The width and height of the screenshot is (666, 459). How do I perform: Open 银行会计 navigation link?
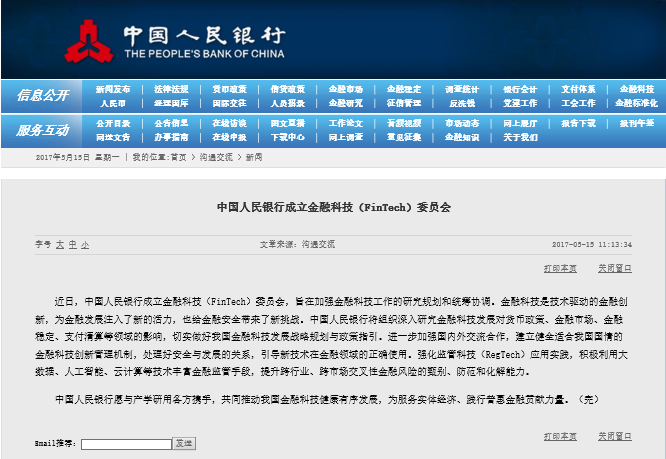click(520, 89)
